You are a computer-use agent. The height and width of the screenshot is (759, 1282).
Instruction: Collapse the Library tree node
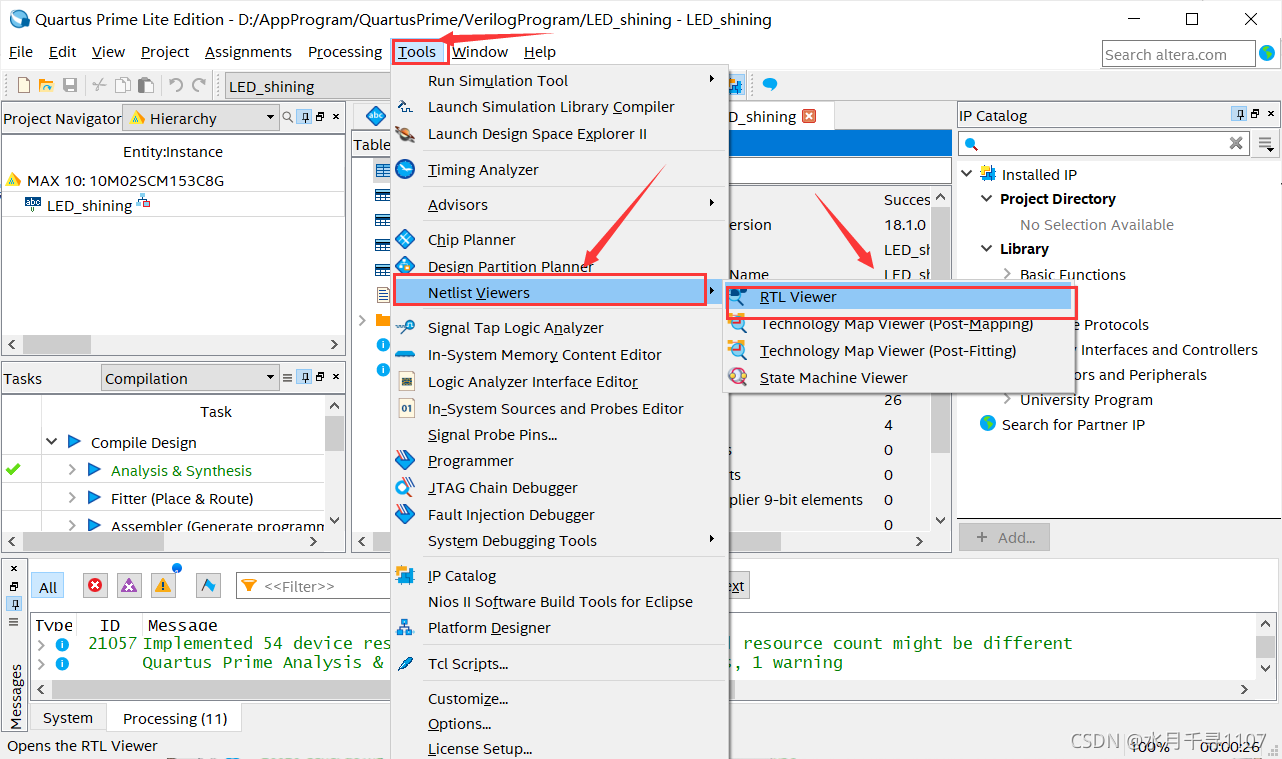[x=988, y=249]
